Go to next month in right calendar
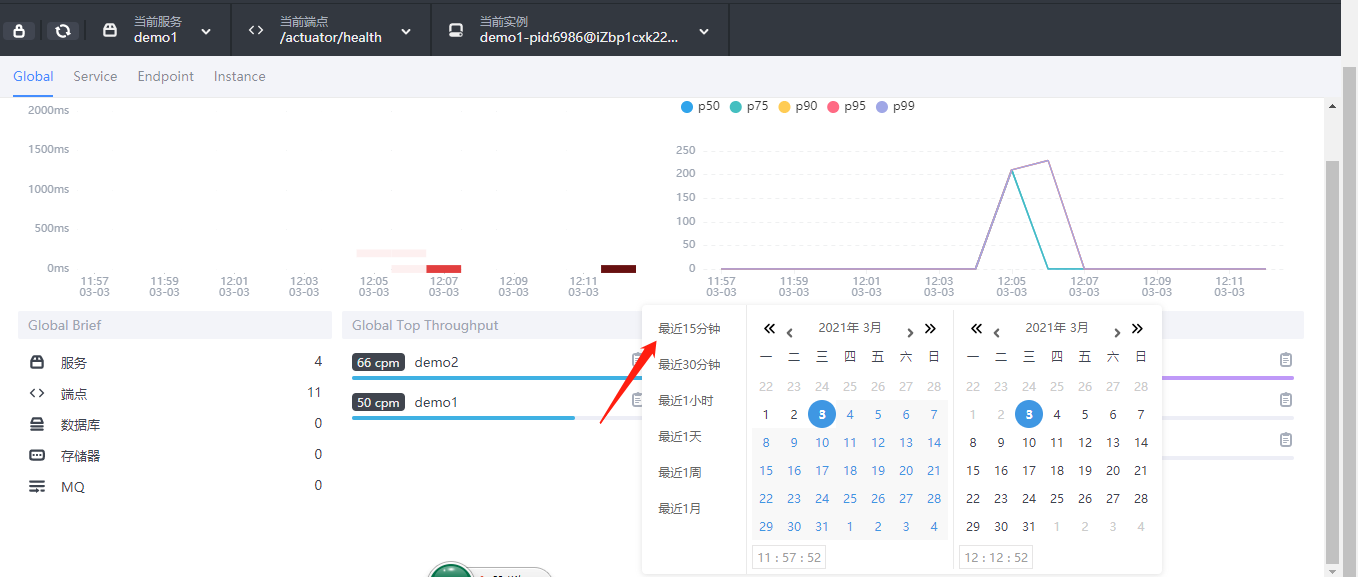Image resolution: width=1358 pixels, height=577 pixels. click(x=1117, y=332)
